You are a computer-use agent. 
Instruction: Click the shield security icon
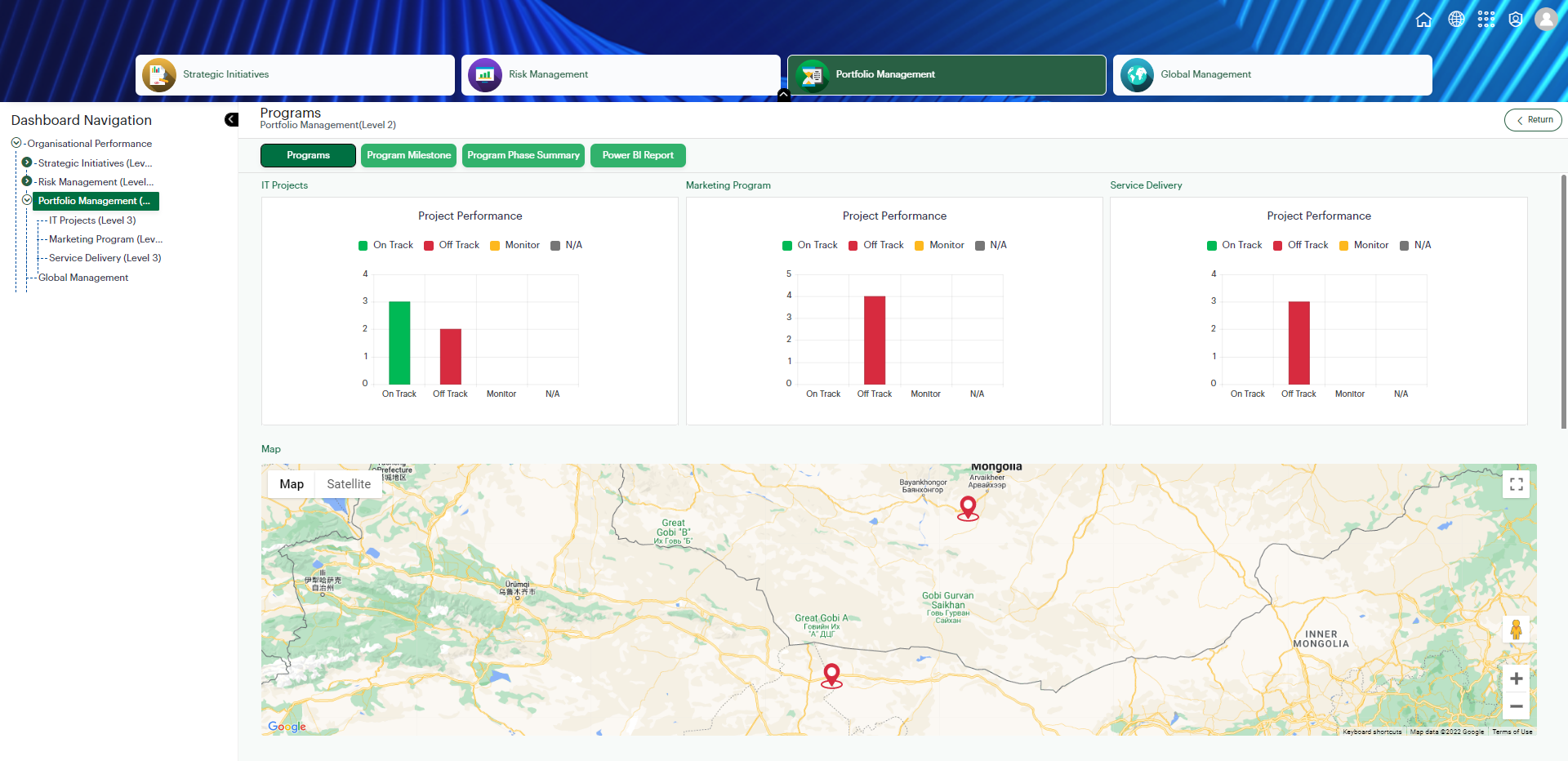click(x=1516, y=20)
